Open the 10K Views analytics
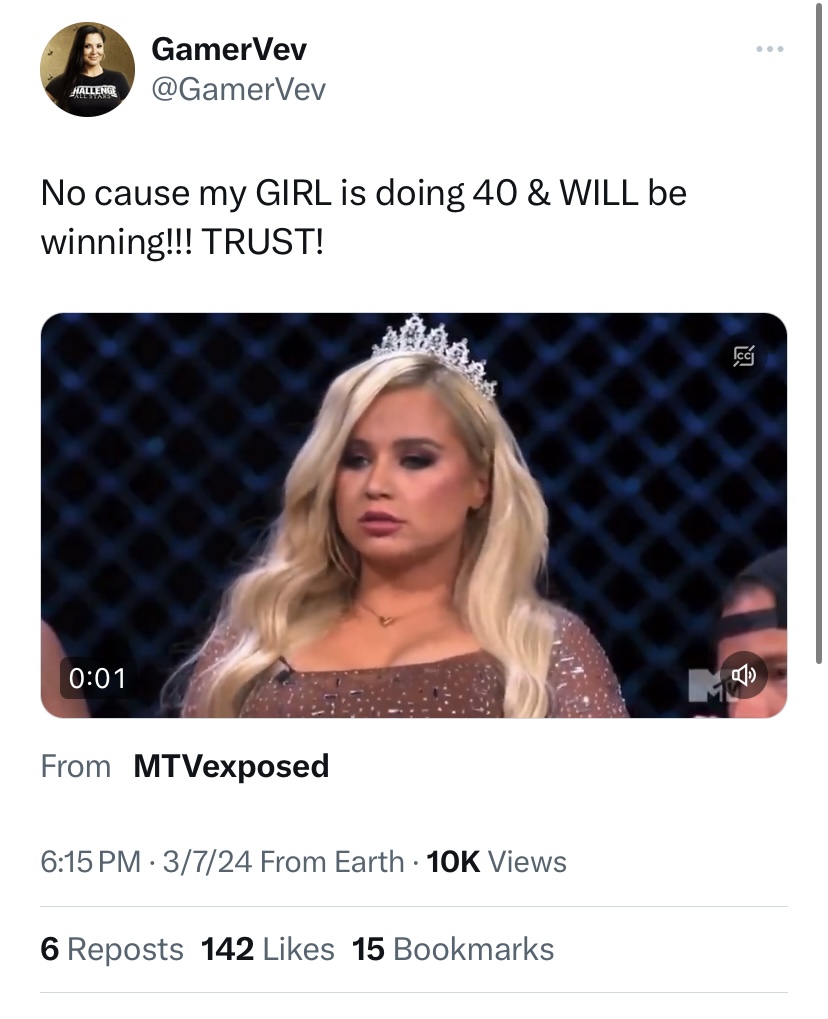 [x=497, y=862]
